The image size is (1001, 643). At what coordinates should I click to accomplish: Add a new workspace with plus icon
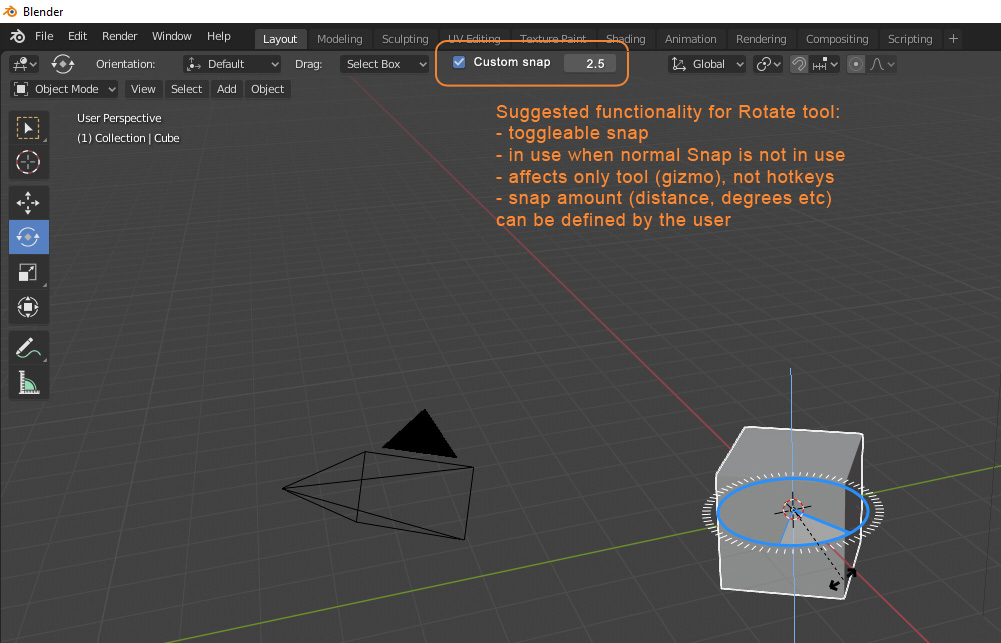953,38
